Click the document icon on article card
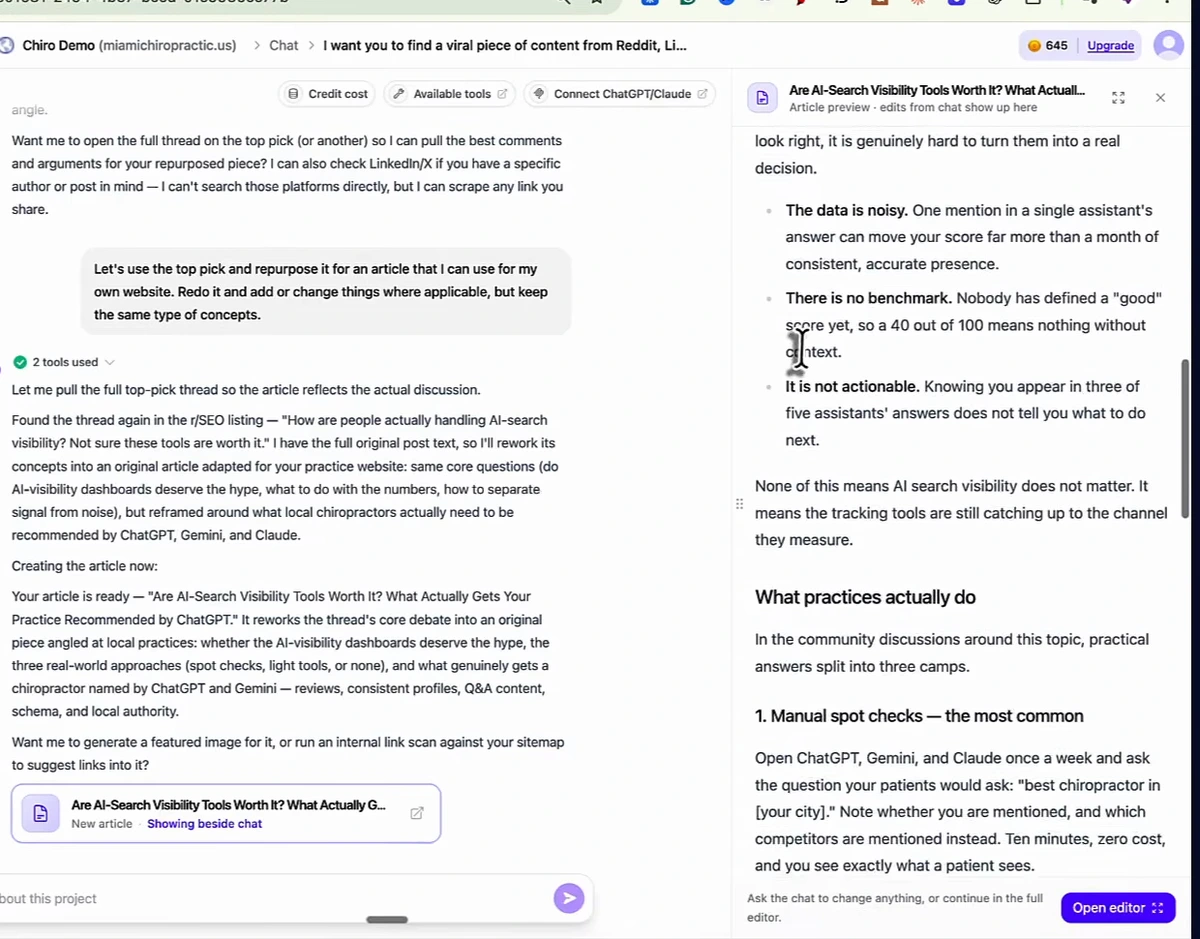The height and width of the screenshot is (939, 1200). coord(40,814)
